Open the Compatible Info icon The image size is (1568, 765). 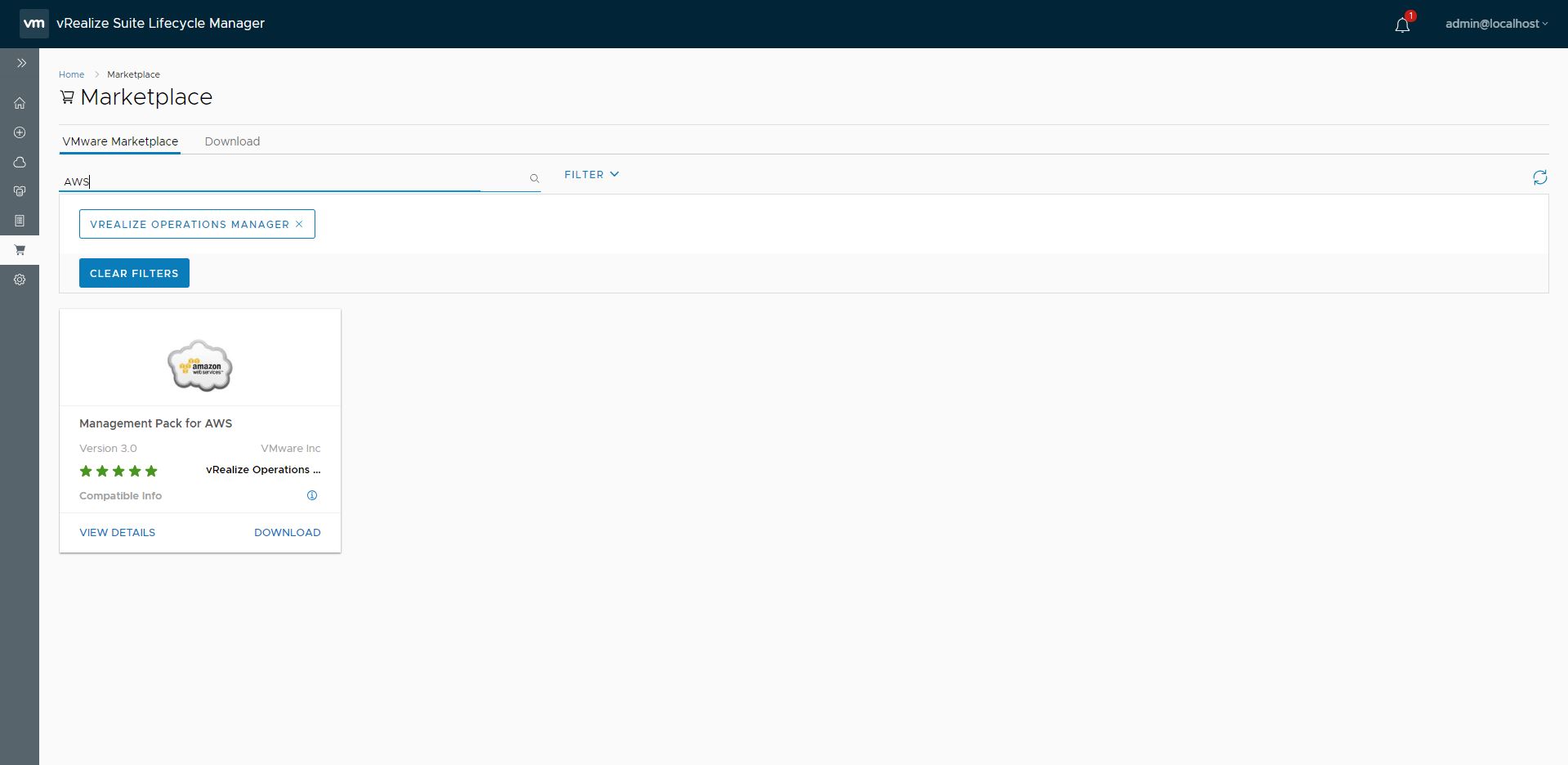312,495
